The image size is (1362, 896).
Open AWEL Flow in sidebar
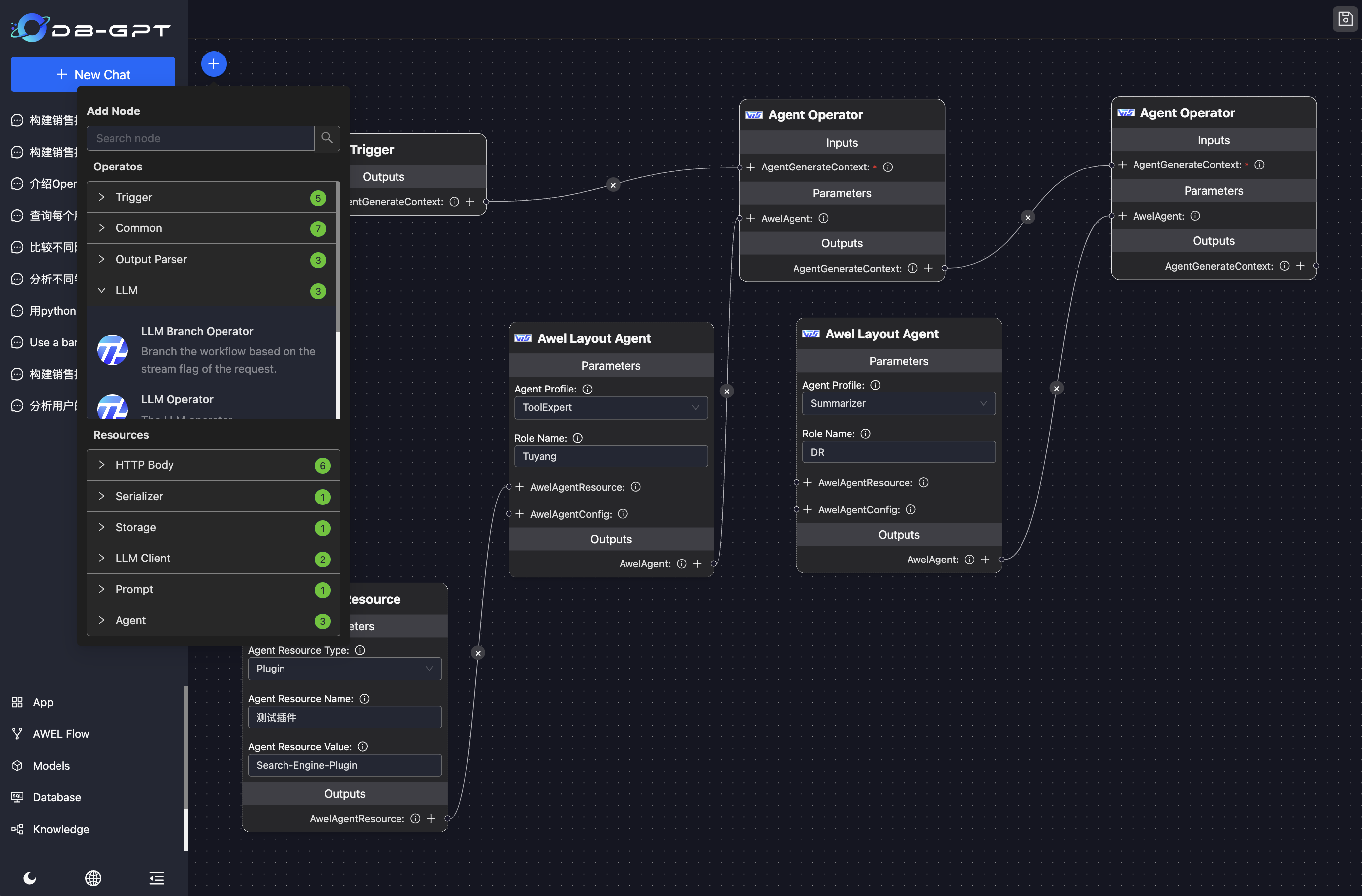click(60, 734)
